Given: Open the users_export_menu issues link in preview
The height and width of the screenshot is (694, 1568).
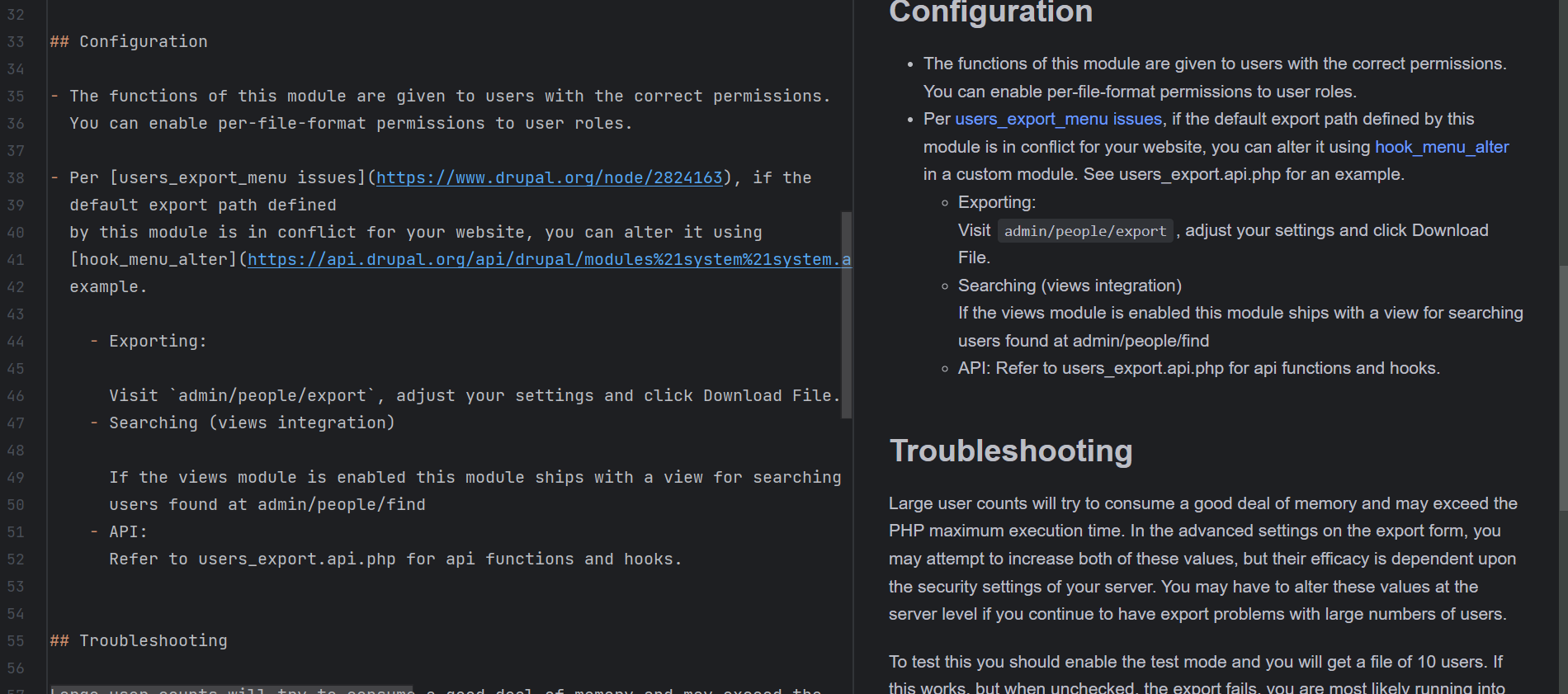Looking at the screenshot, I should point(1058,120).
